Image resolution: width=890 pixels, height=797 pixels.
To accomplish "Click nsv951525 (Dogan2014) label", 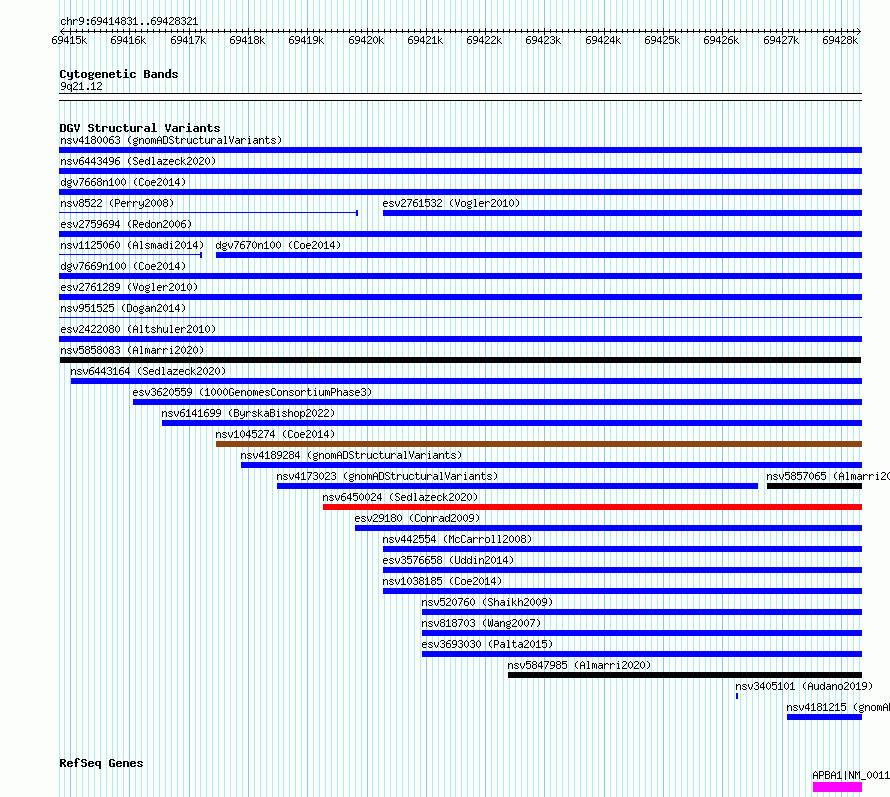I will tap(123, 308).
